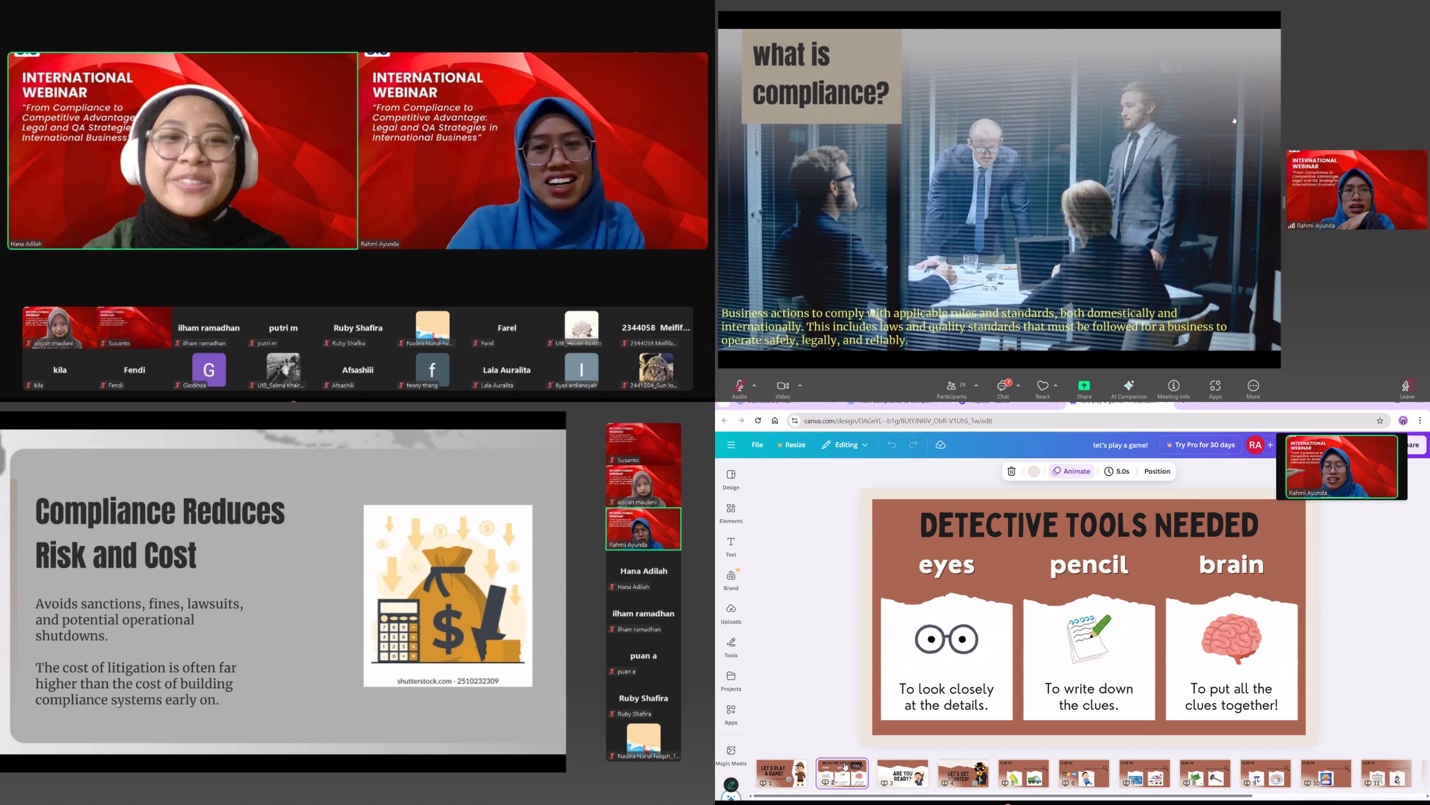Go back in the Chrome browser
Image resolution: width=1430 pixels, height=805 pixels.
tap(725, 421)
